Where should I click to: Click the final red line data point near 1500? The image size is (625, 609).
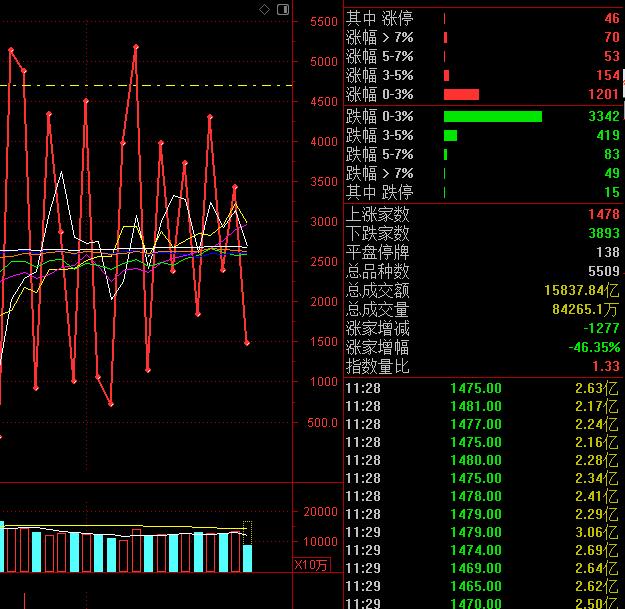pyautogui.click(x=247, y=343)
